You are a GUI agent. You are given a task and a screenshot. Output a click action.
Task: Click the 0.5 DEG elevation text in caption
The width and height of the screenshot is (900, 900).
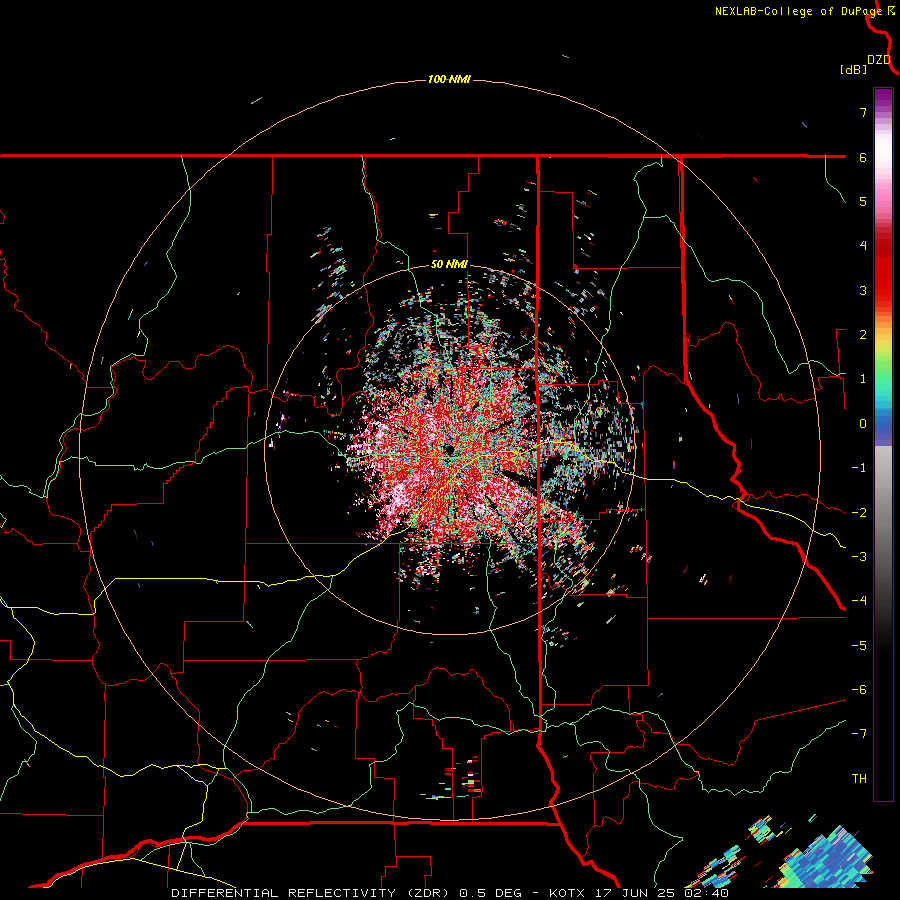[x=491, y=893]
